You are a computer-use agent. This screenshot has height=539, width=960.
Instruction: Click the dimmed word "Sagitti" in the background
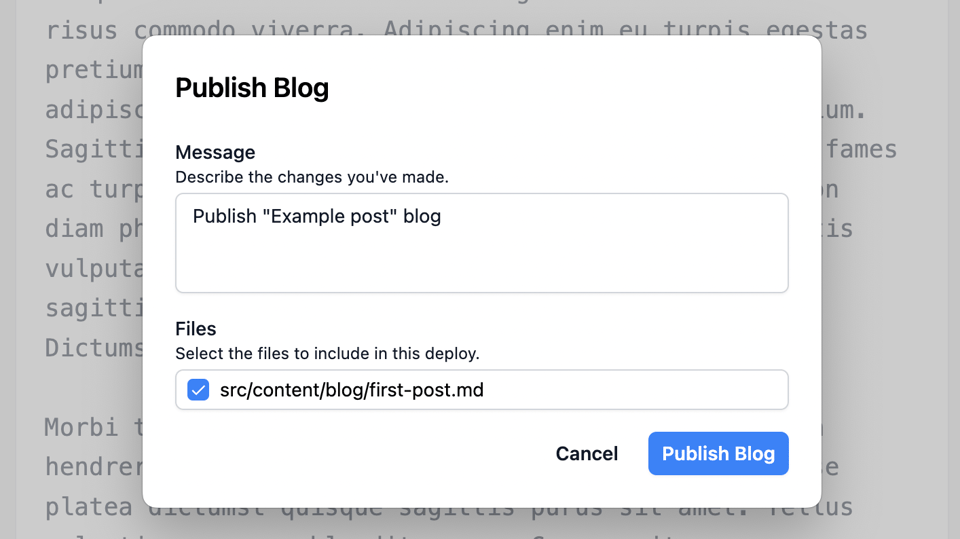pyautogui.click(x=94, y=150)
